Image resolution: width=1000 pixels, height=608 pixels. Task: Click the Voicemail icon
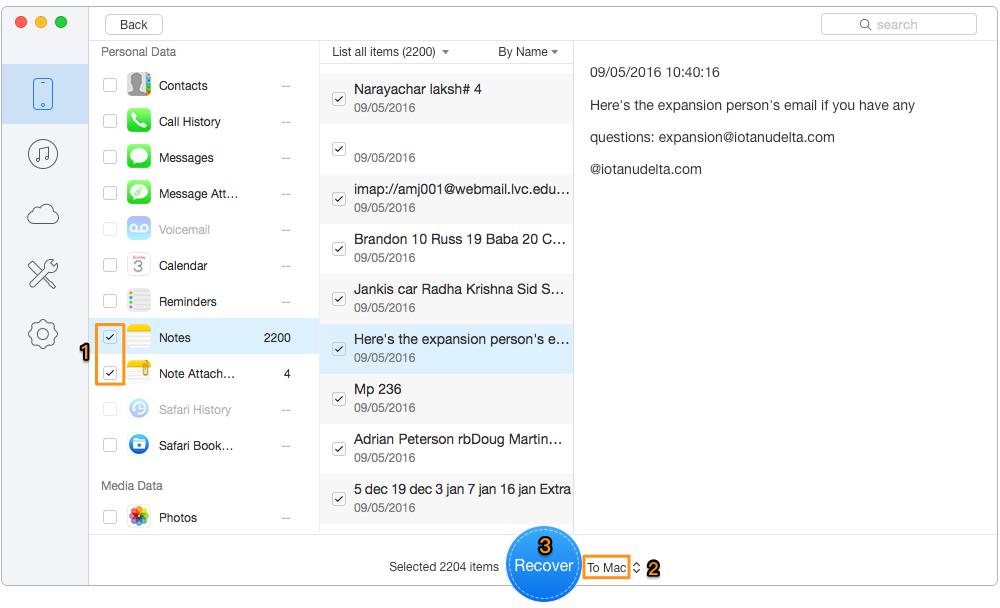click(x=138, y=228)
